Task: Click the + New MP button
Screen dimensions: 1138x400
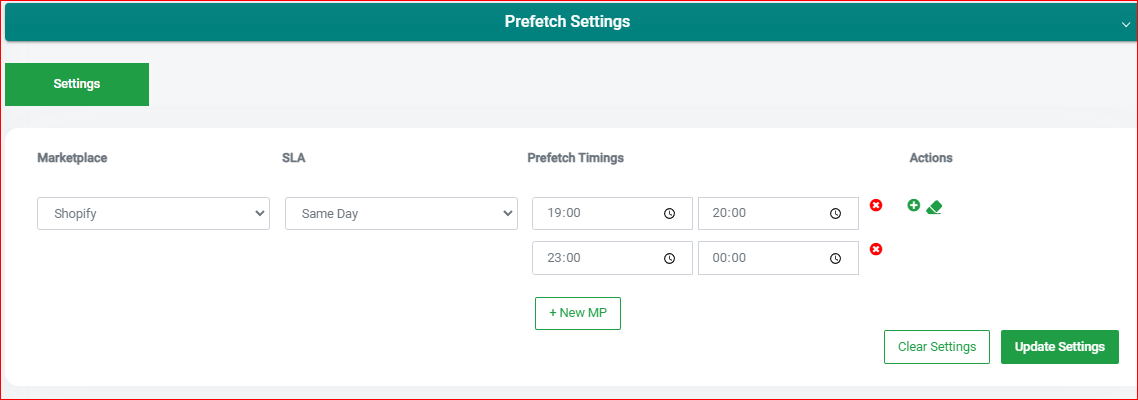Action: (x=578, y=313)
